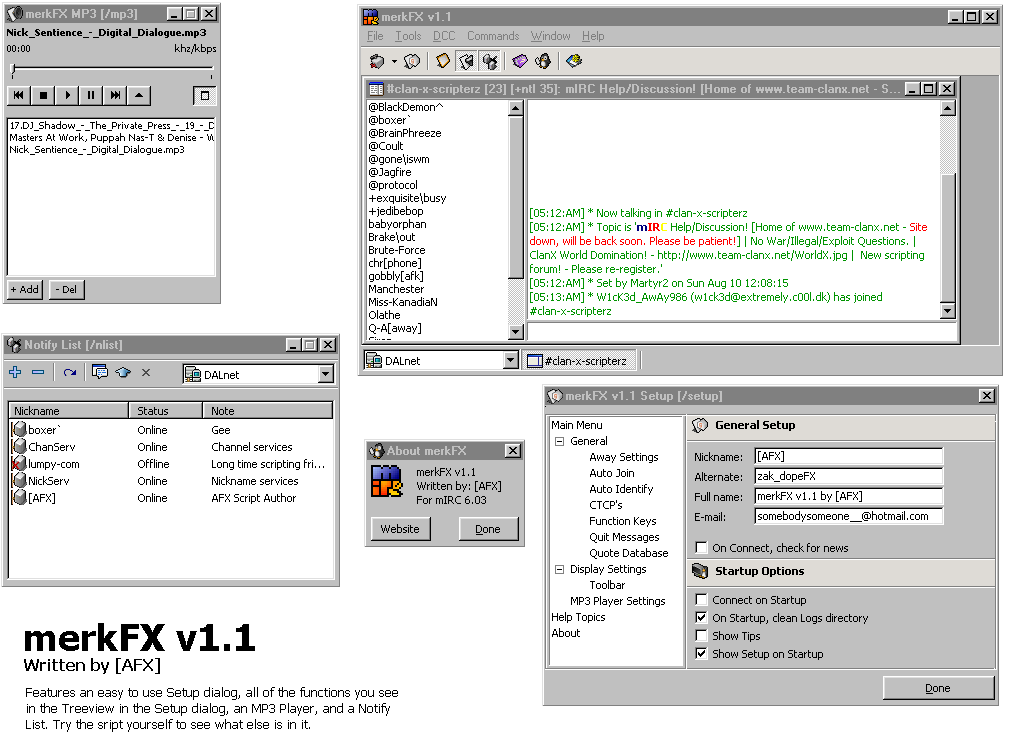
Task: Open the Commands menu in merkFX
Action: pyautogui.click(x=493, y=36)
